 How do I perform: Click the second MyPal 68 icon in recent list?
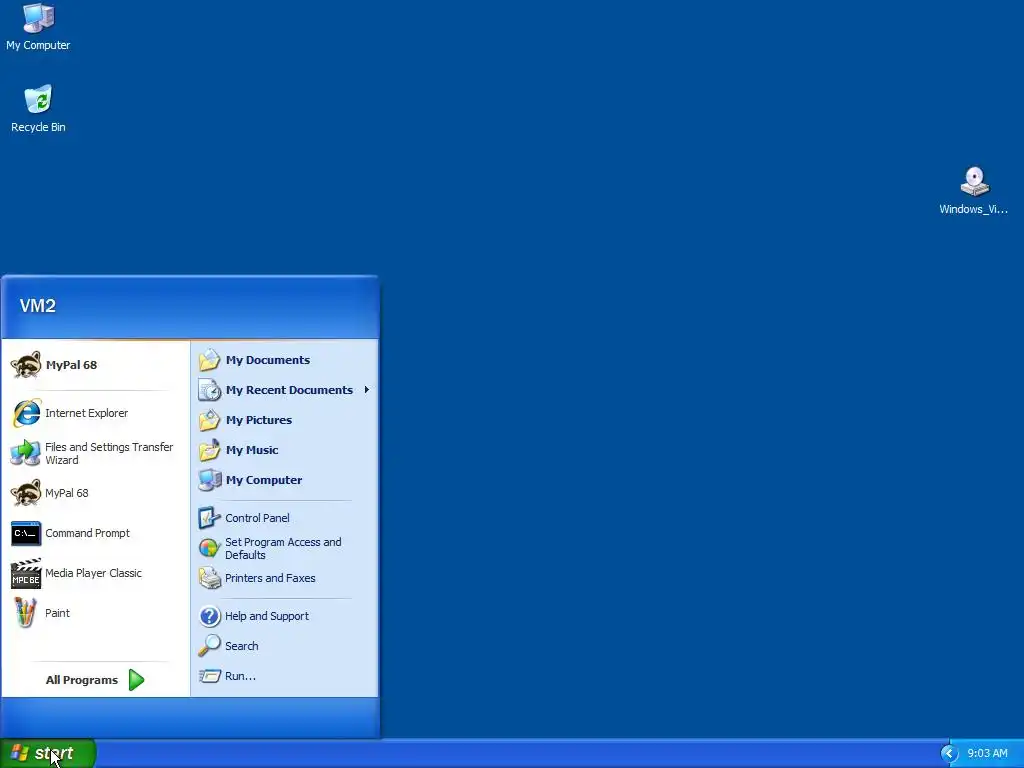(x=26, y=493)
